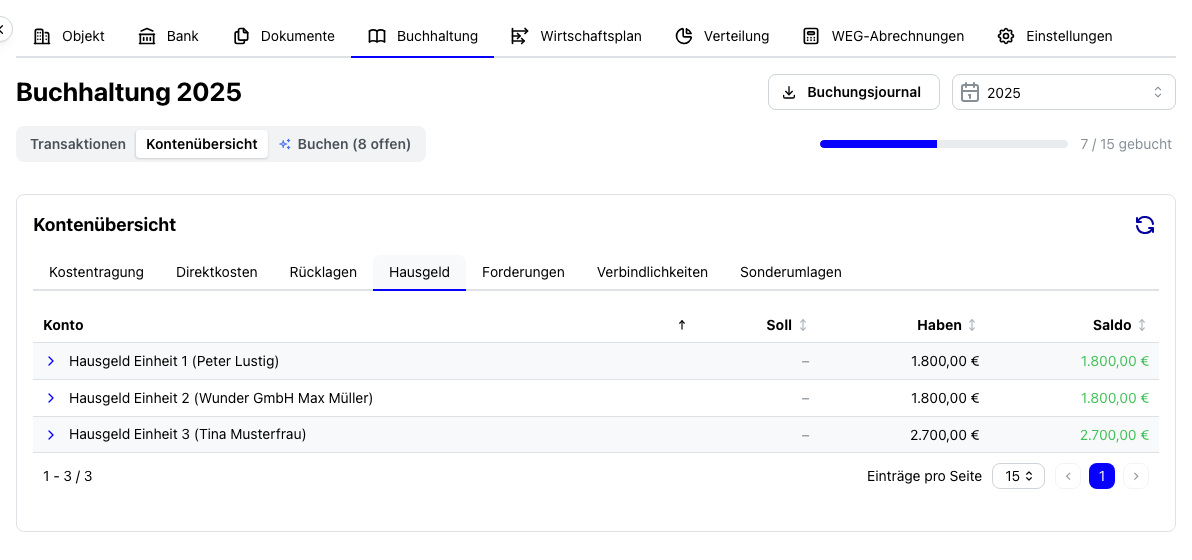
Task: Click Haben value 2.700,00 € for Einheit 3
Action: pos(944,435)
